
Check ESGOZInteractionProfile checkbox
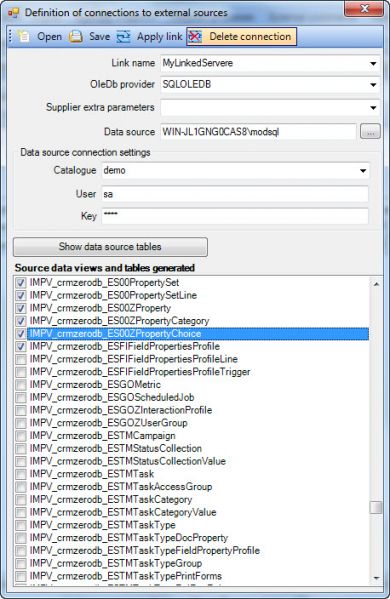pyautogui.click(x=21, y=411)
